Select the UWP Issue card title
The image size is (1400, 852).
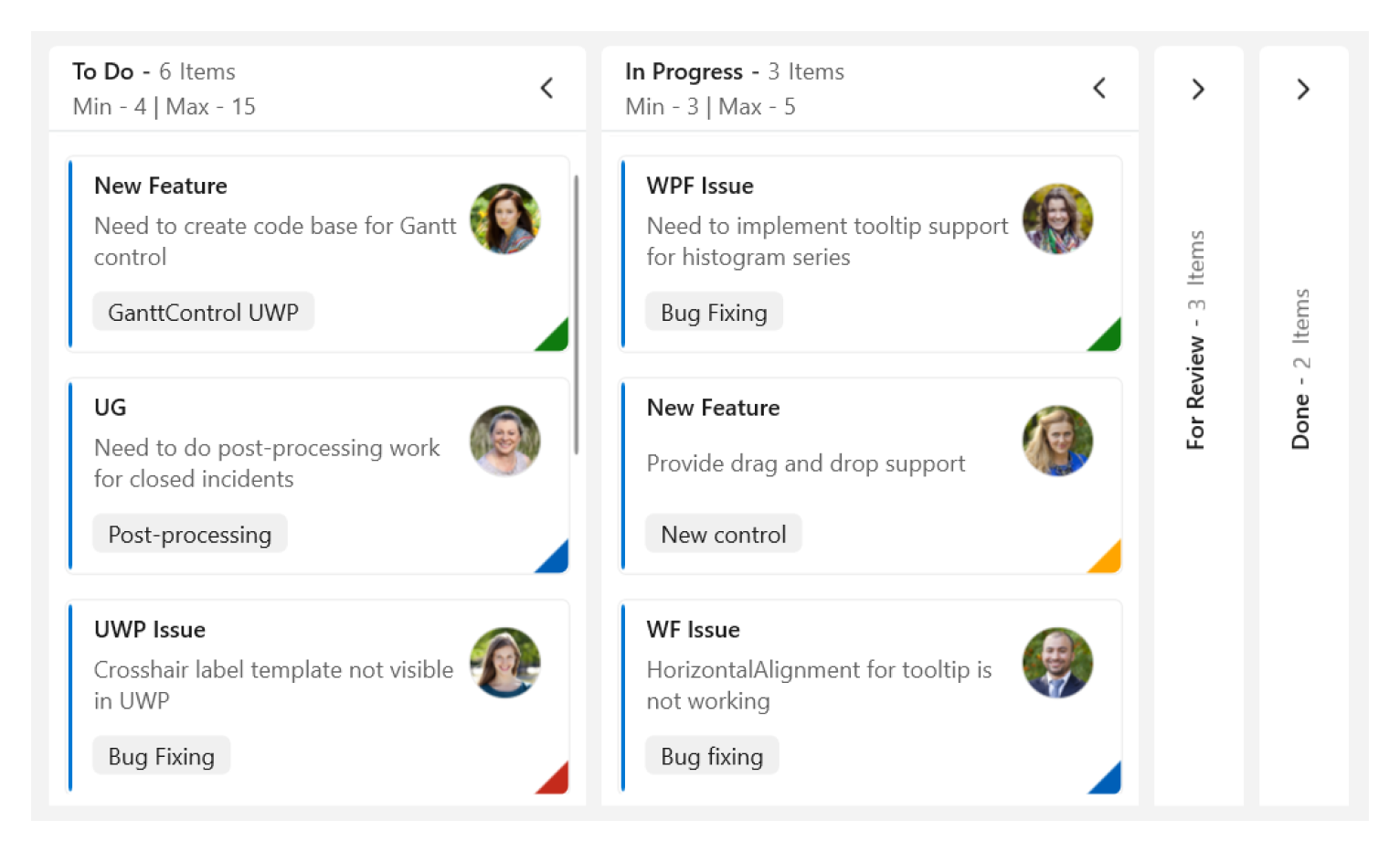150,630
